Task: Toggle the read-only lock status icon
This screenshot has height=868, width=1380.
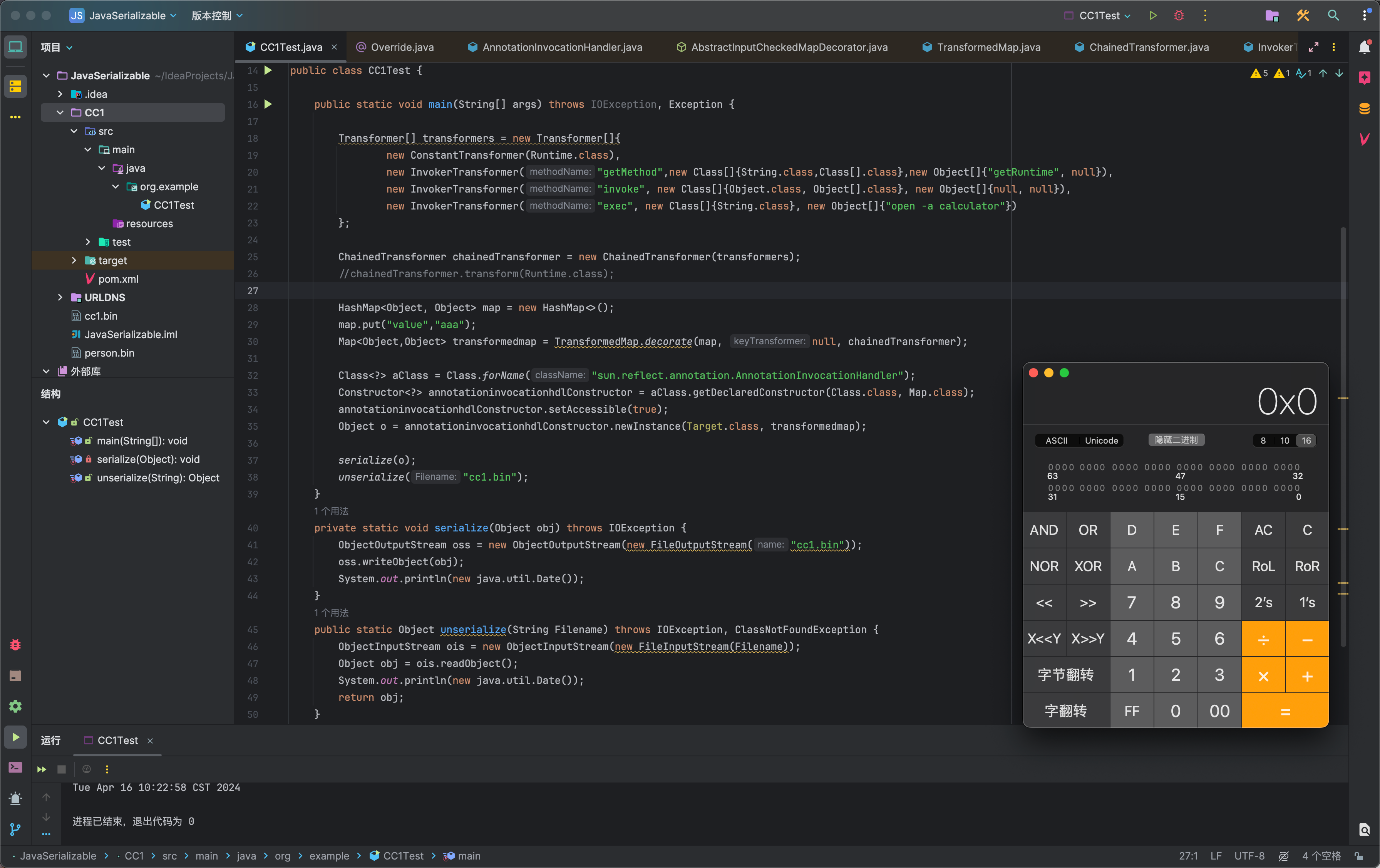Action: pos(1359,856)
